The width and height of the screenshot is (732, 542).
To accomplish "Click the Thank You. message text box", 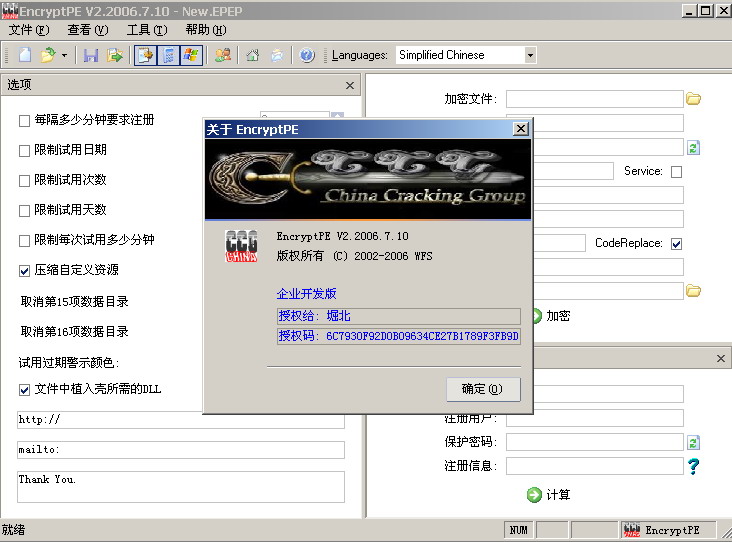I will (x=181, y=487).
